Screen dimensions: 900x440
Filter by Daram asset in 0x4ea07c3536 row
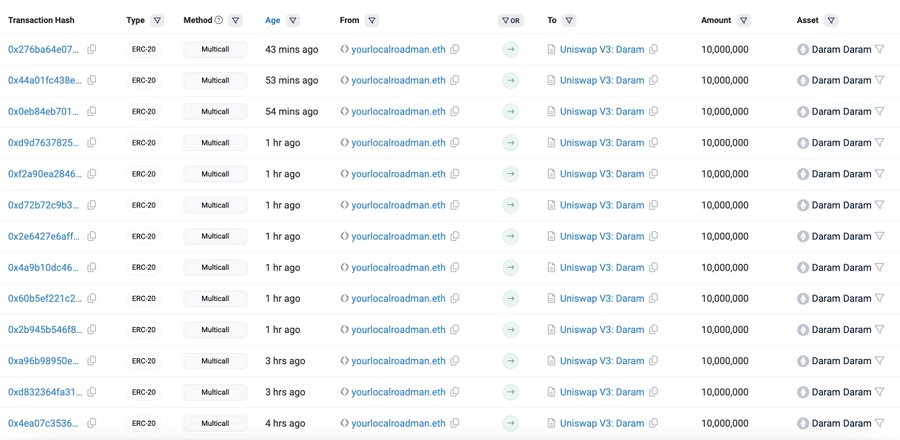tap(879, 423)
